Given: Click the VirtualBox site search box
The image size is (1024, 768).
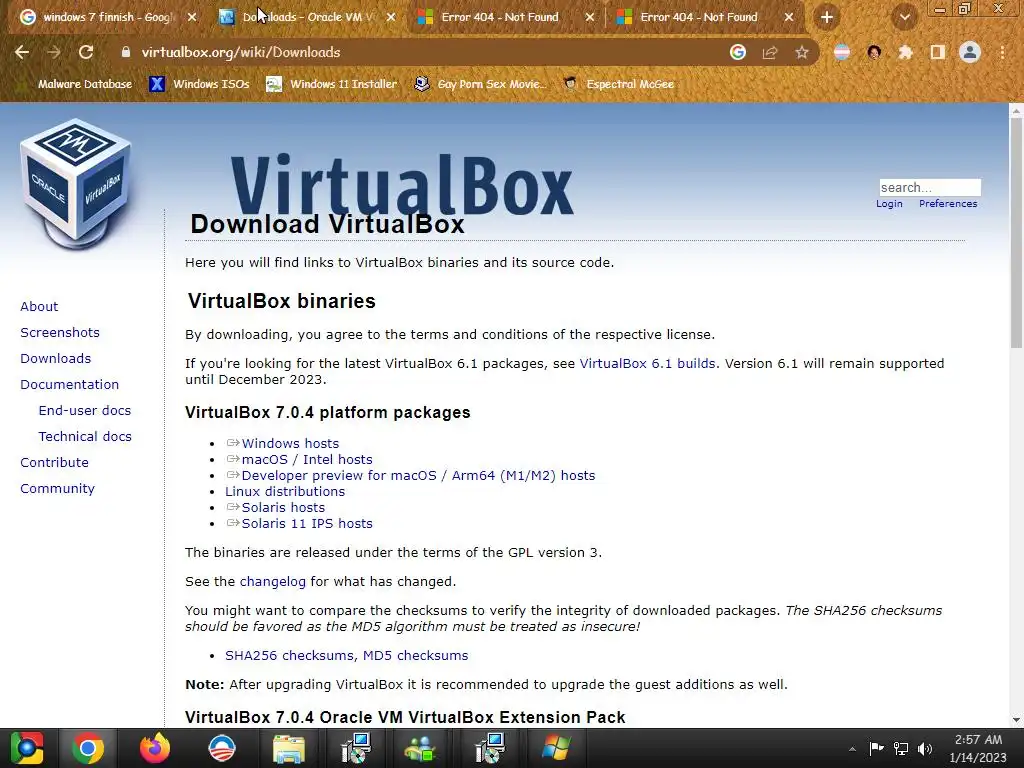Looking at the screenshot, I should click(x=929, y=187).
